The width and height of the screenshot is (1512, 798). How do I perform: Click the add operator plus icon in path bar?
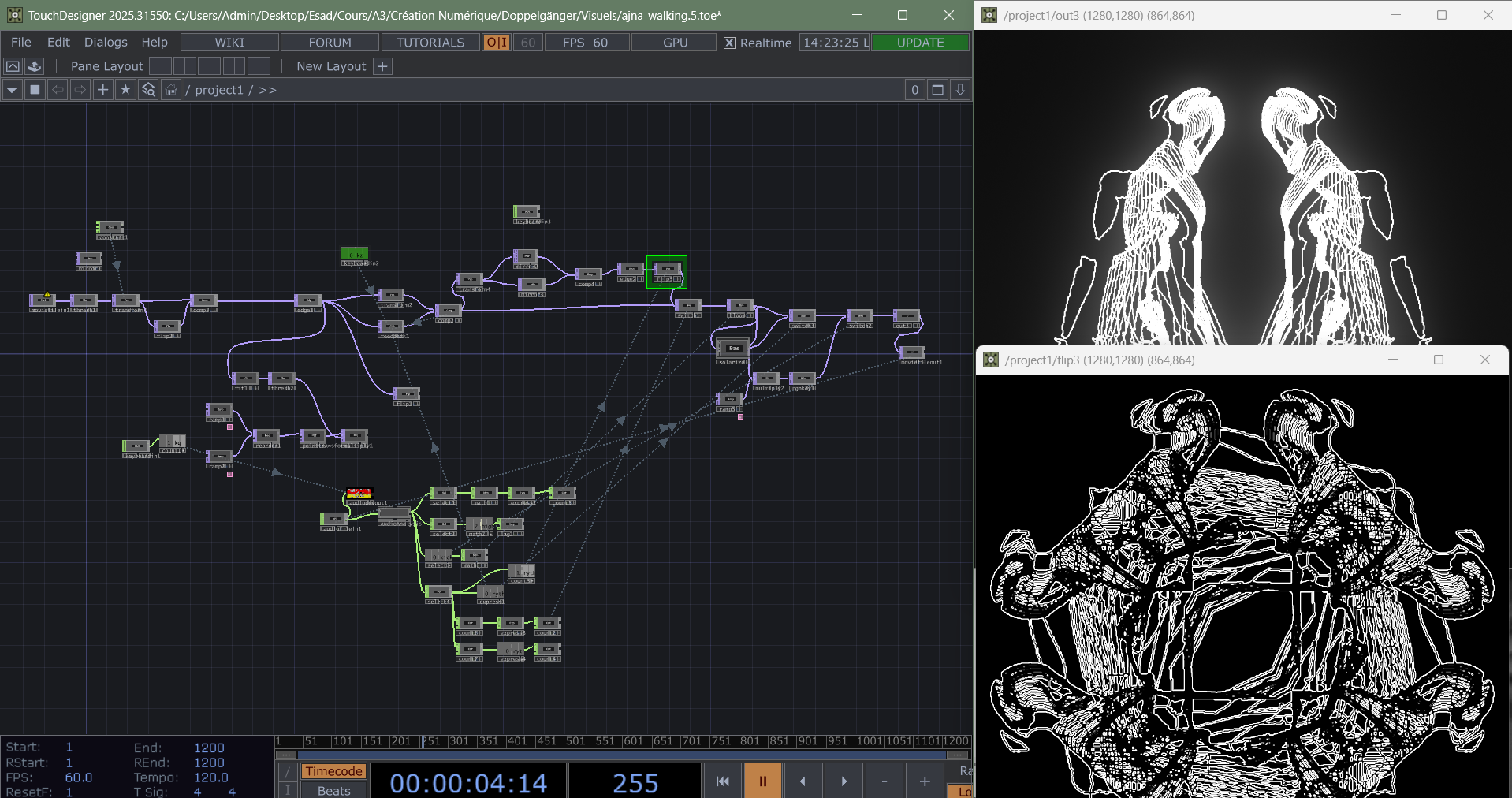(x=102, y=90)
